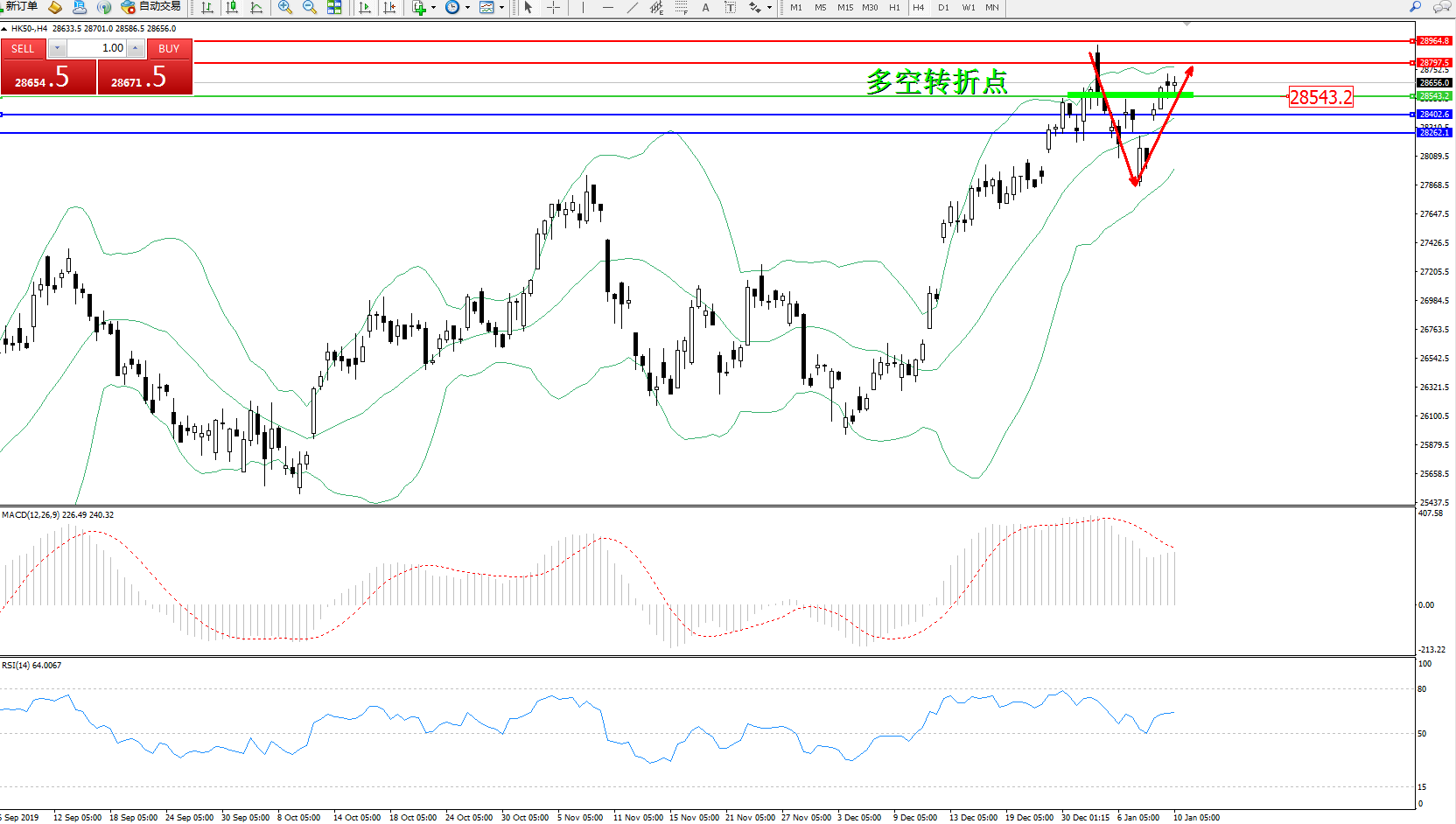Screen dimensions: 1456x824
Task: Open the search magnifier in the toolbar
Action: (1415, 7)
